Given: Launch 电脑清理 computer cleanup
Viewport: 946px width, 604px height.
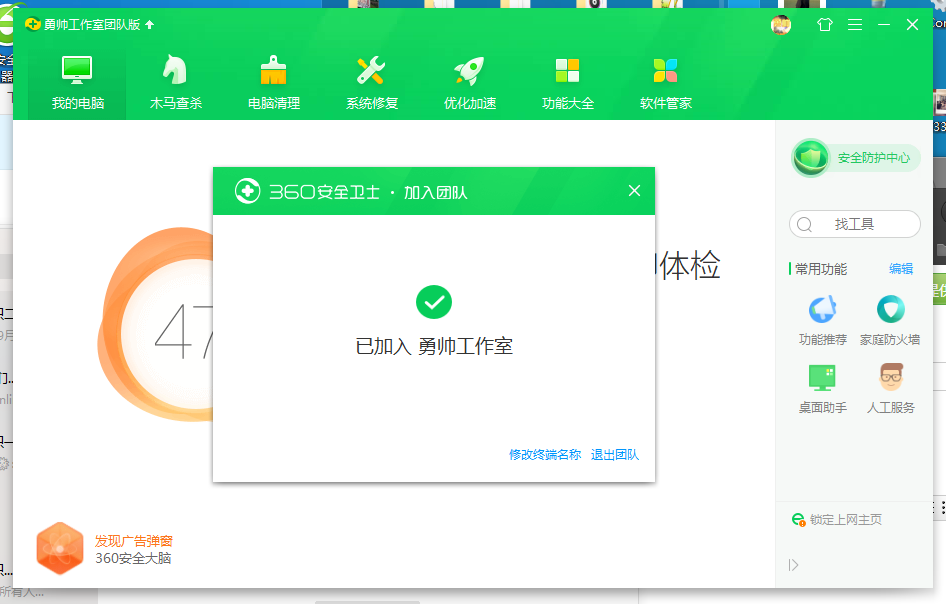Looking at the screenshot, I should 272,82.
